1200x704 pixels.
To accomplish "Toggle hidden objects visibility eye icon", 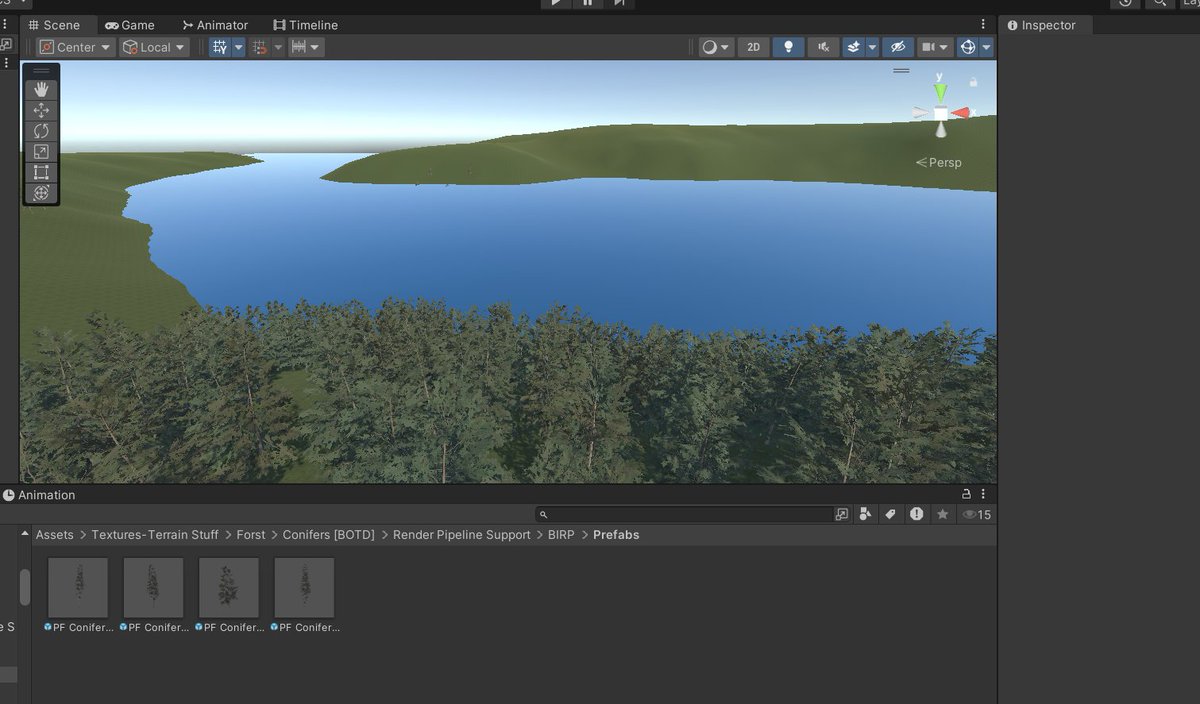I will click(x=898, y=47).
